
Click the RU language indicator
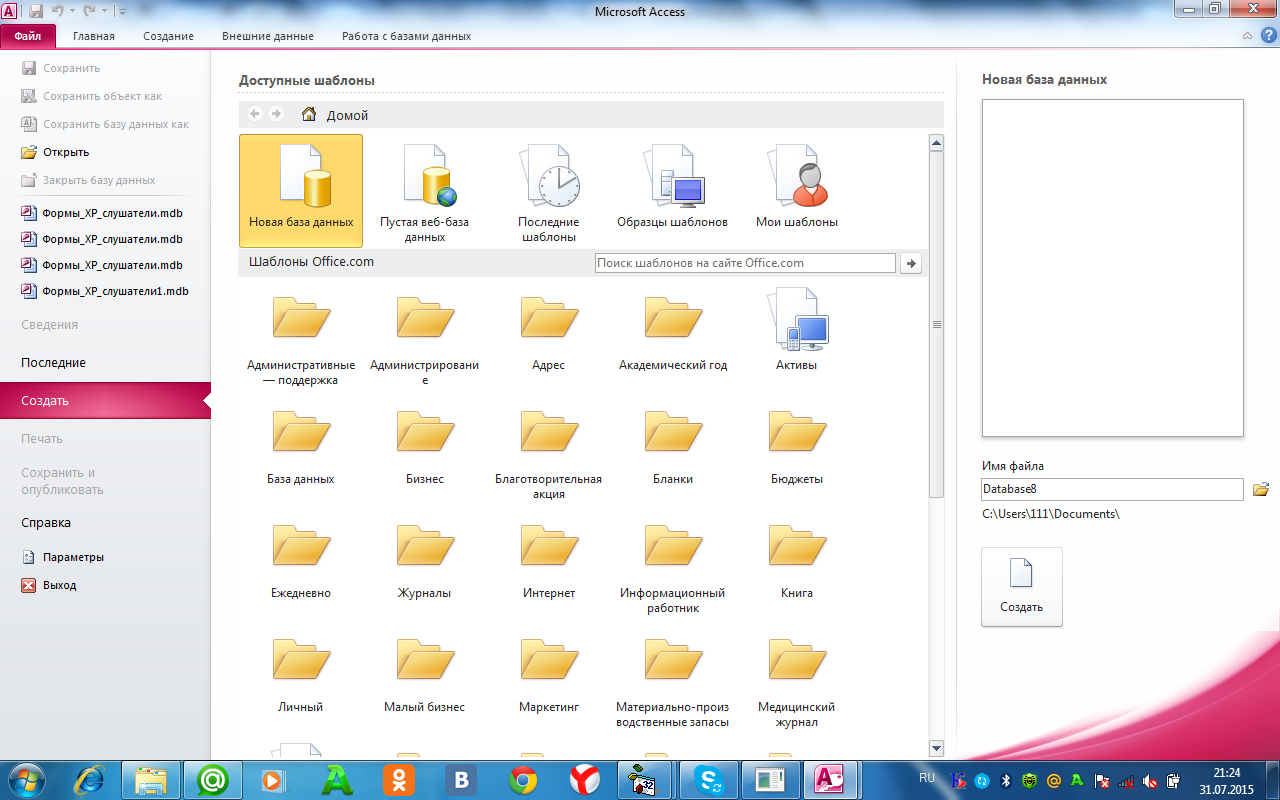(927, 777)
